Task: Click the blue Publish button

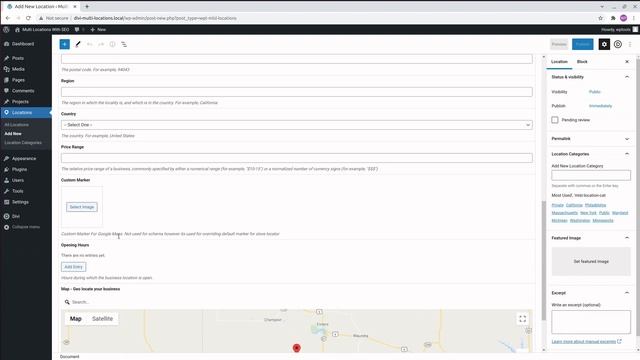Action: point(582,44)
